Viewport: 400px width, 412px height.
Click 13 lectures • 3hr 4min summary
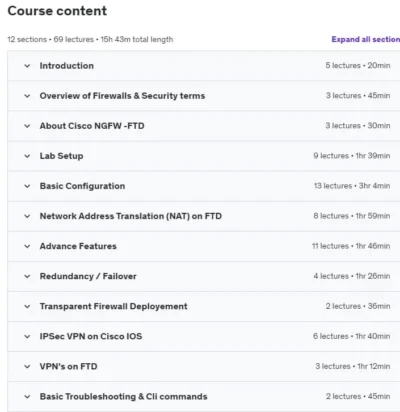(x=352, y=186)
